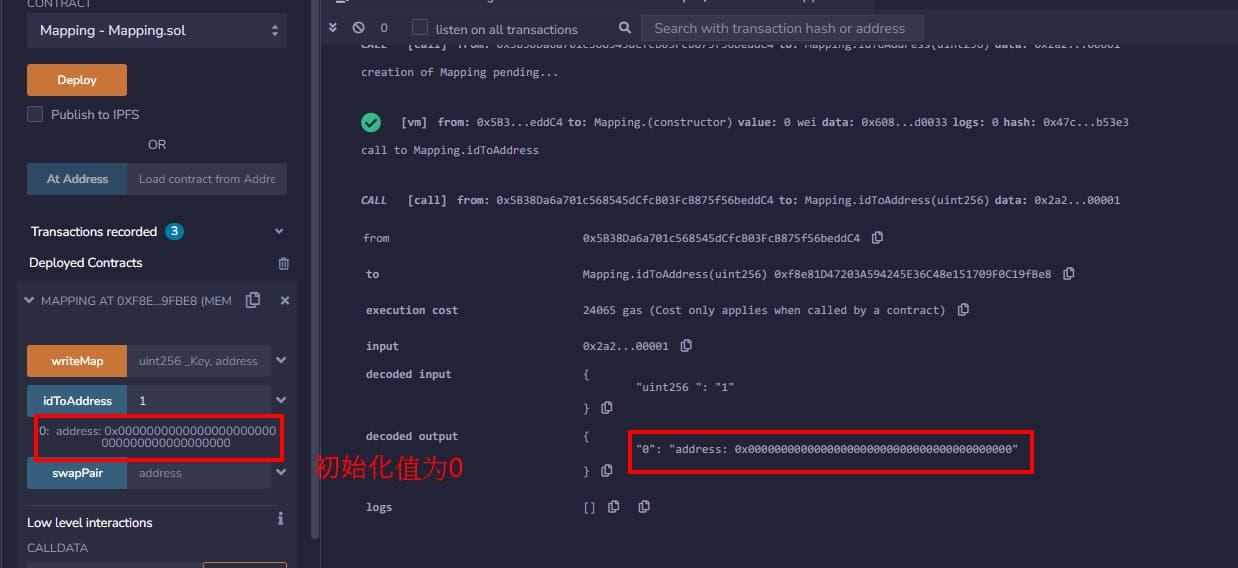Click the At Address button
The width and height of the screenshot is (1238, 568).
click(77, 179)
